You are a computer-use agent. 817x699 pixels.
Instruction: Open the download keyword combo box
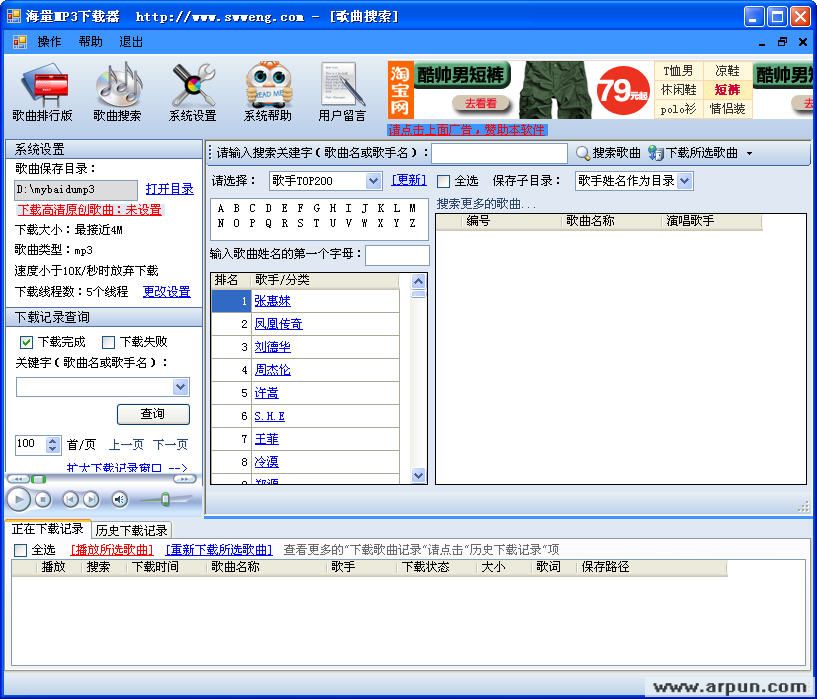(x=180, y=387)
